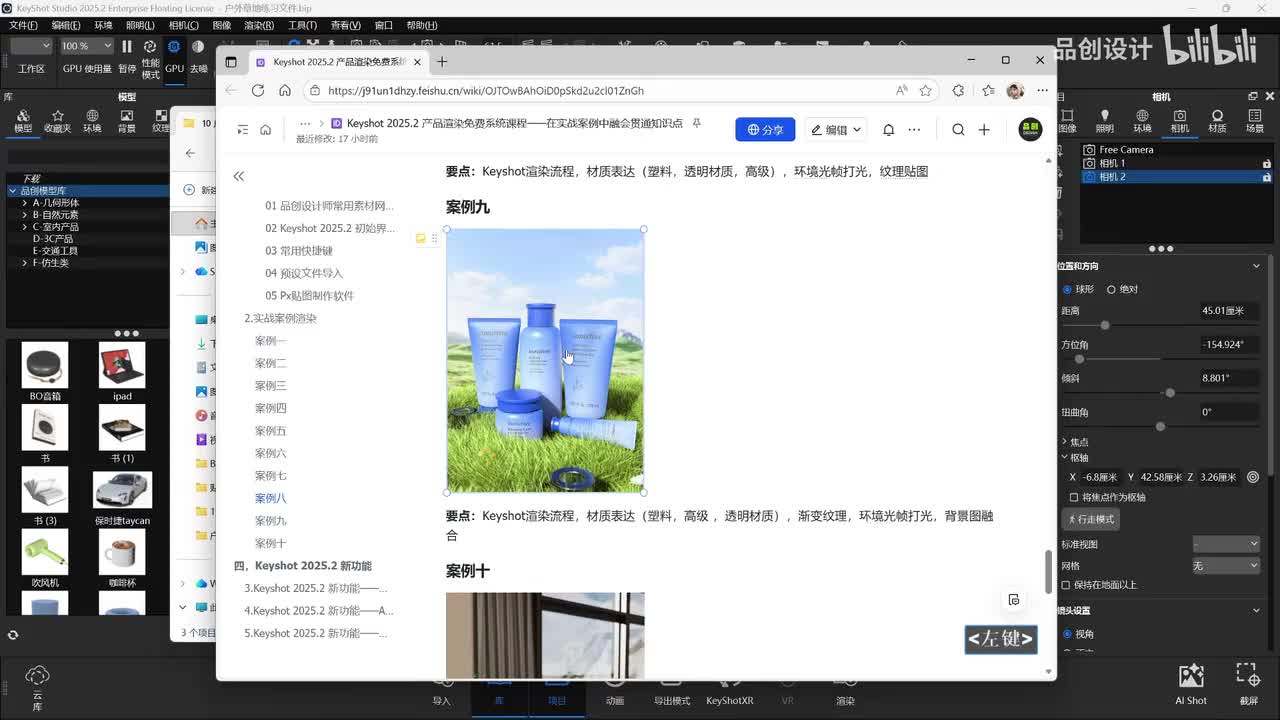Enable 保持在地面以上 checkbox

pyautogui.click(x=1067, y=584)
